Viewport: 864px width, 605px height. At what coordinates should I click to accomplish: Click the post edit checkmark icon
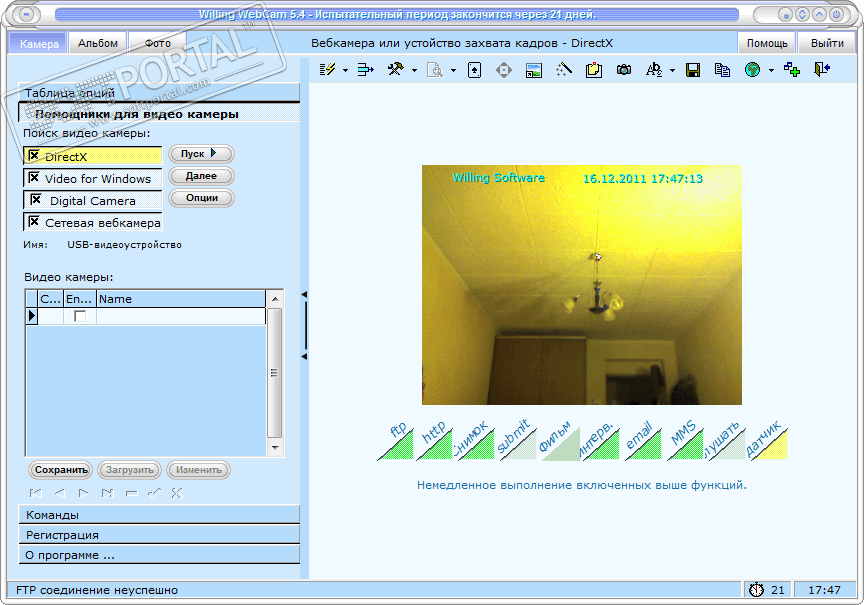click(154, 493)
